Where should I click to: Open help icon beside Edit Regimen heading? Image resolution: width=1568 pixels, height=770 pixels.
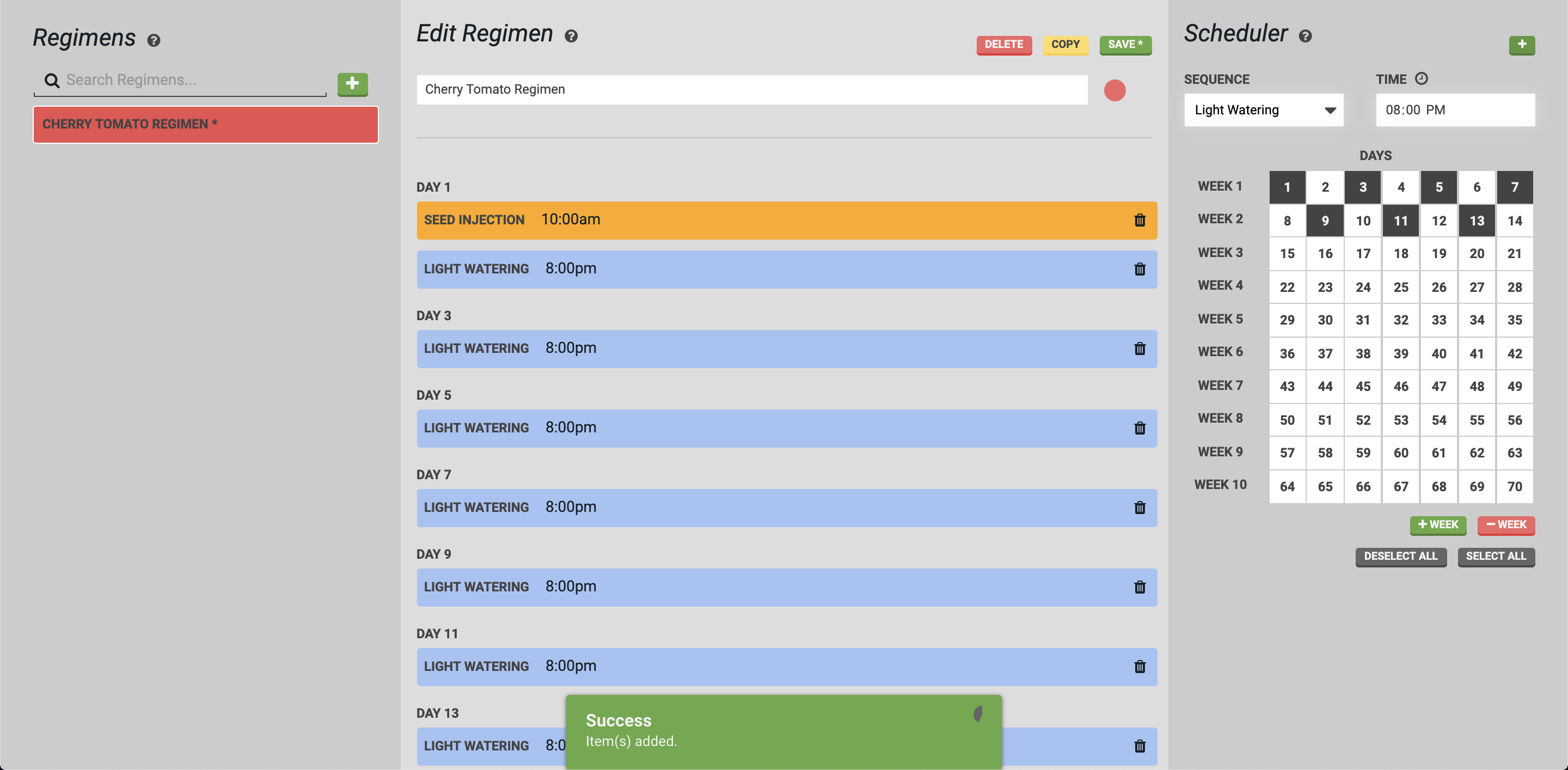(x=571, y=36)
